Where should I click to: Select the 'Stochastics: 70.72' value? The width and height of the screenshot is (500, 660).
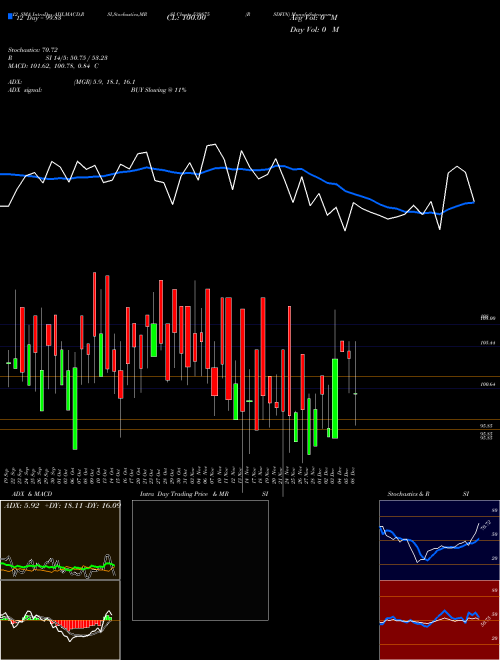[33, 50]
